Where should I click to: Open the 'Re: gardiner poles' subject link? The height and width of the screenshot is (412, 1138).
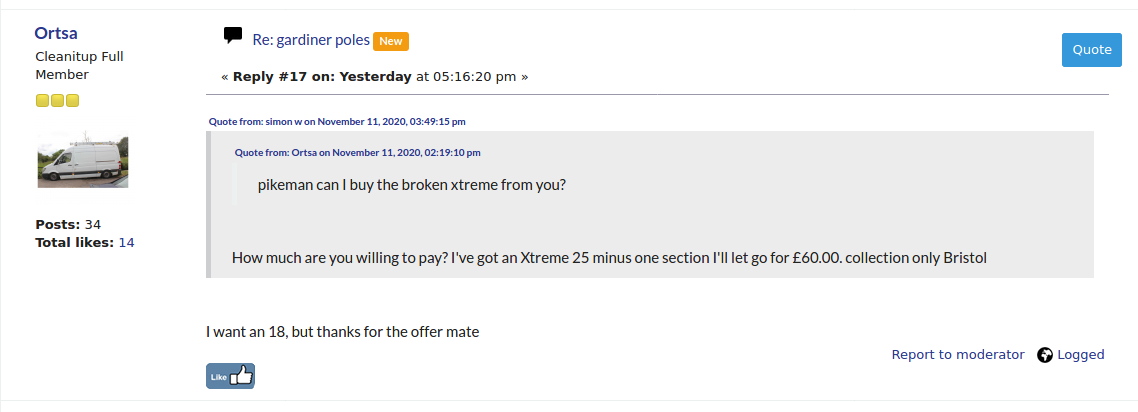coord(311,40)
